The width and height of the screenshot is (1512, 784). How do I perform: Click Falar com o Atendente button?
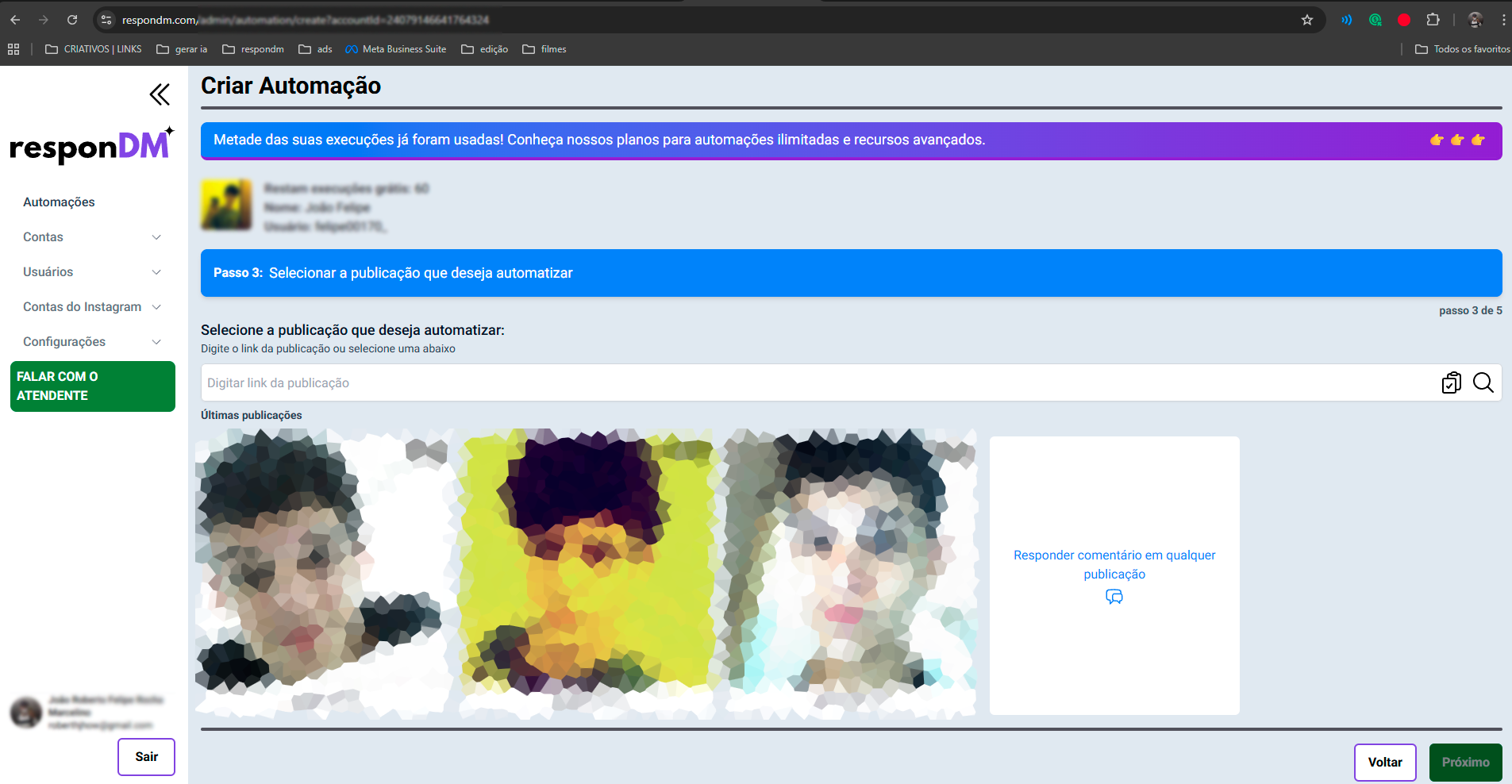tap(92, 386)
